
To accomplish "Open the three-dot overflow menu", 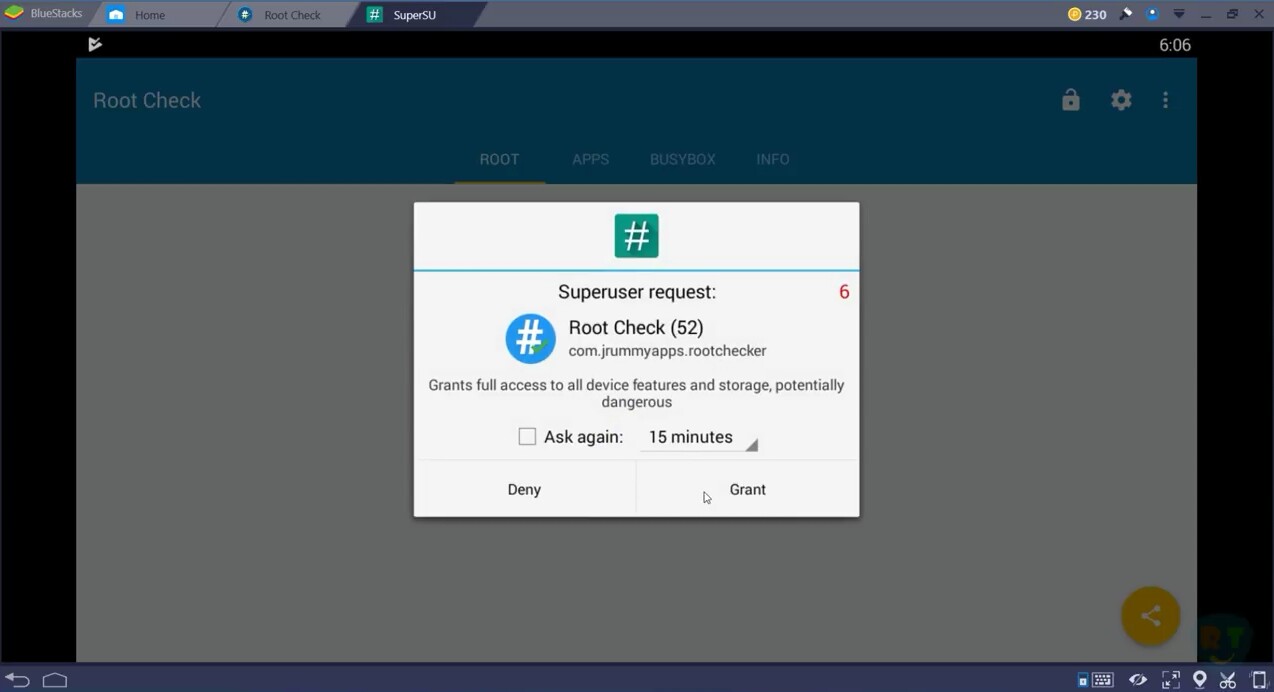I will (x=1165, y=100).
